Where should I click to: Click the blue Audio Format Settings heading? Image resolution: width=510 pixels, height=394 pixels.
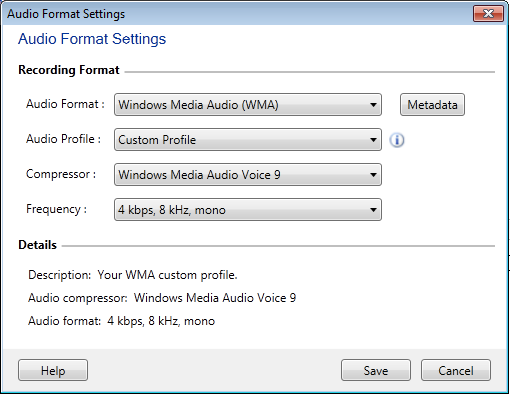point(92,39)
